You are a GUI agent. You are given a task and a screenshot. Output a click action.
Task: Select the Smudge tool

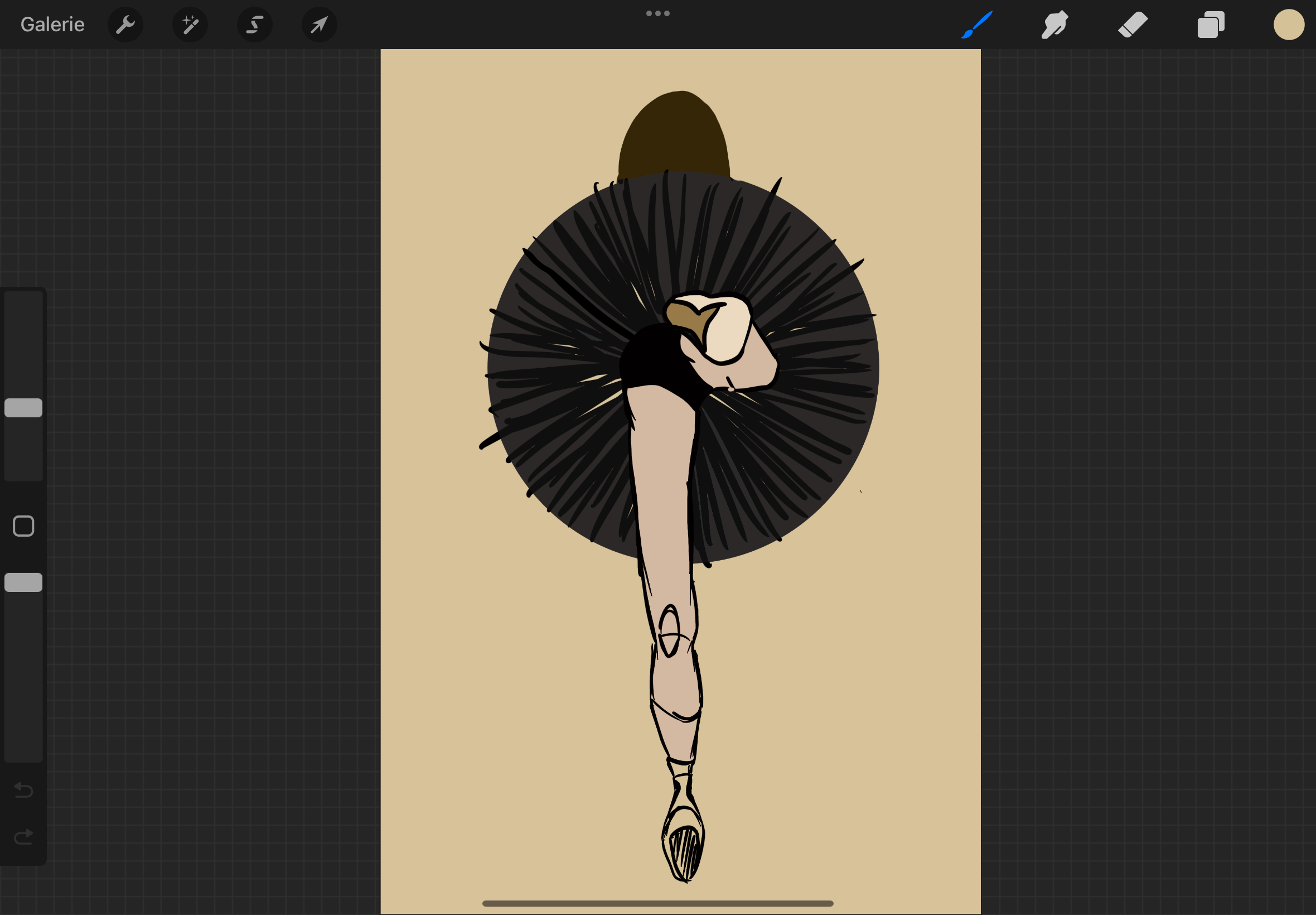tap(1054, 25)
